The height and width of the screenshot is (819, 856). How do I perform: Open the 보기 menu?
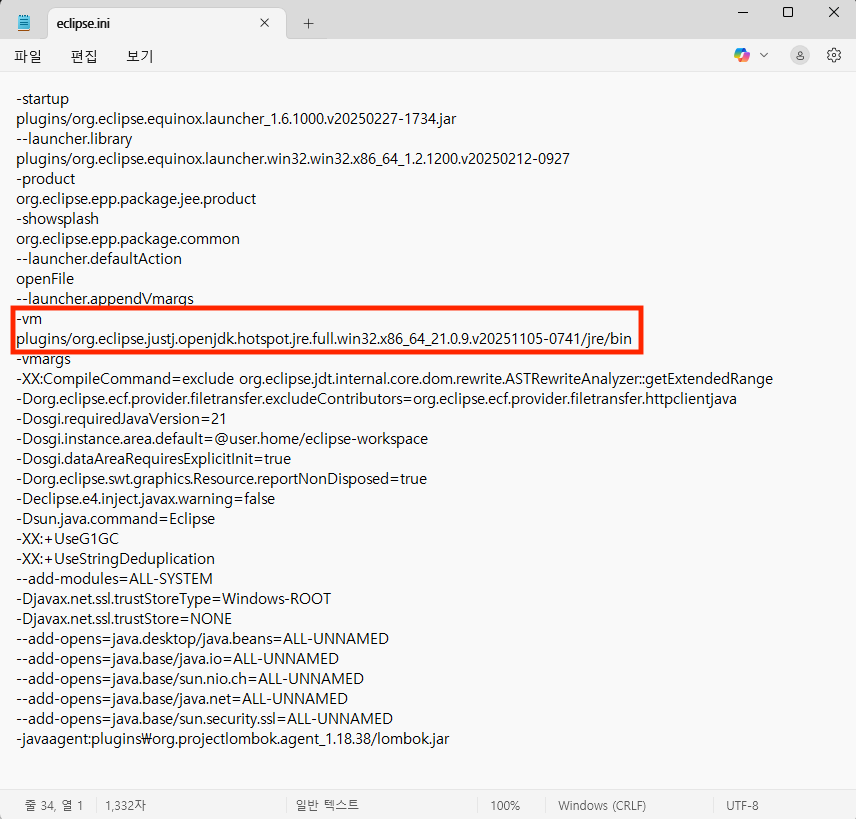[x=139, y=57]
